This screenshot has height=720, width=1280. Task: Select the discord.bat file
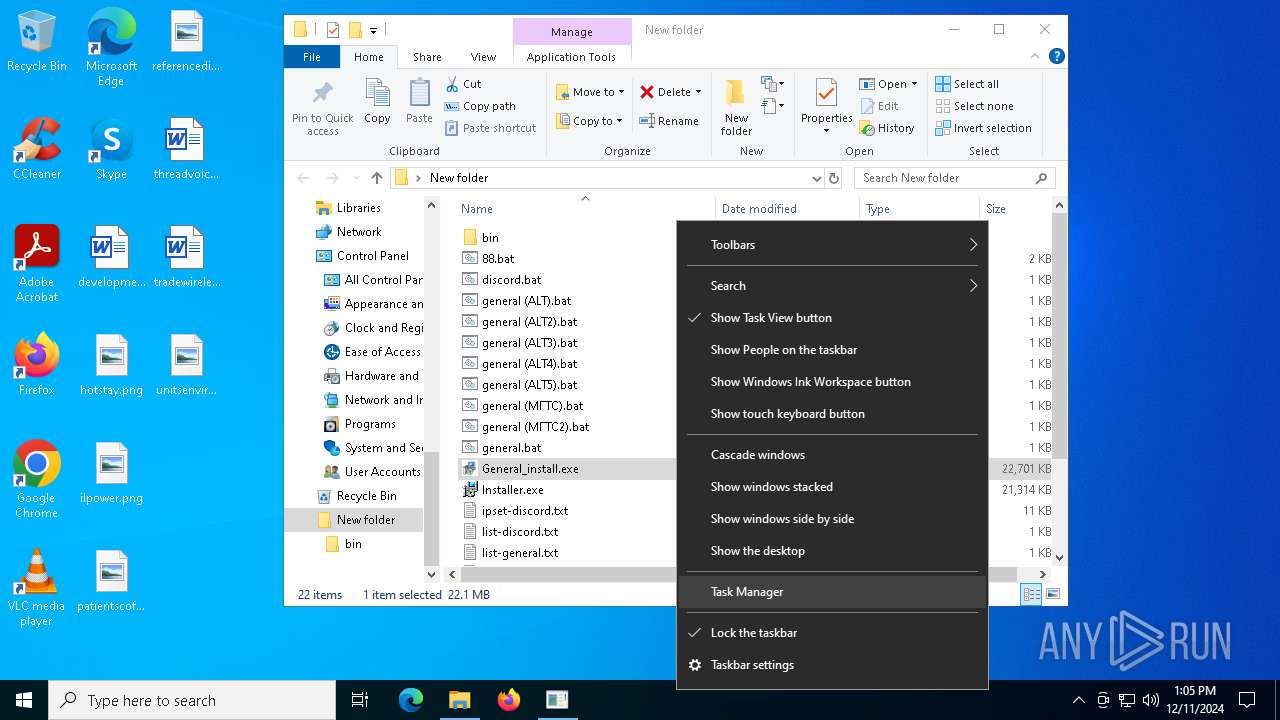pos(511,280)
